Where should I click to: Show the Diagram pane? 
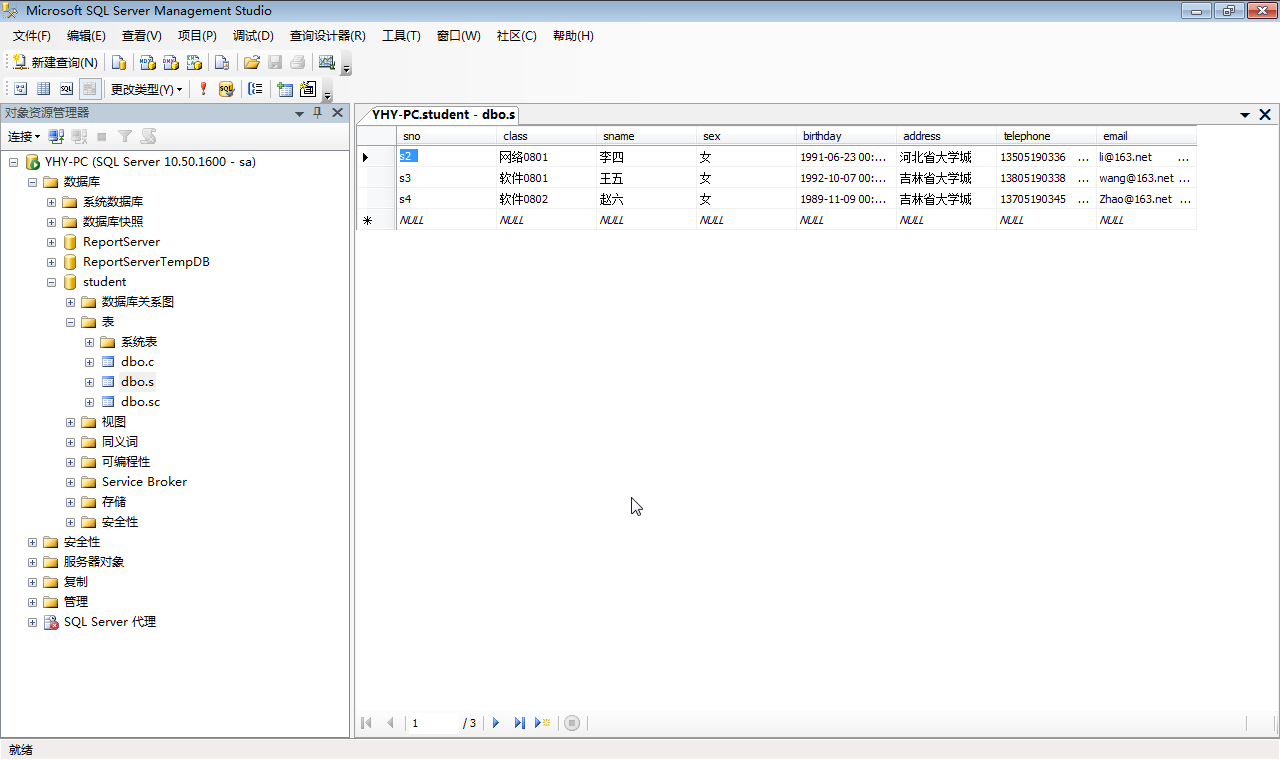click(x=20, y=89)
